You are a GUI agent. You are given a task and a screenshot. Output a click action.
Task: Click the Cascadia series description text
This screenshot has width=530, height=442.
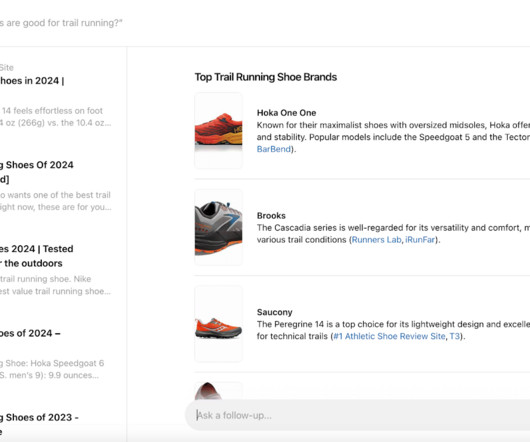pyautogui.click(x=393, y=234)
